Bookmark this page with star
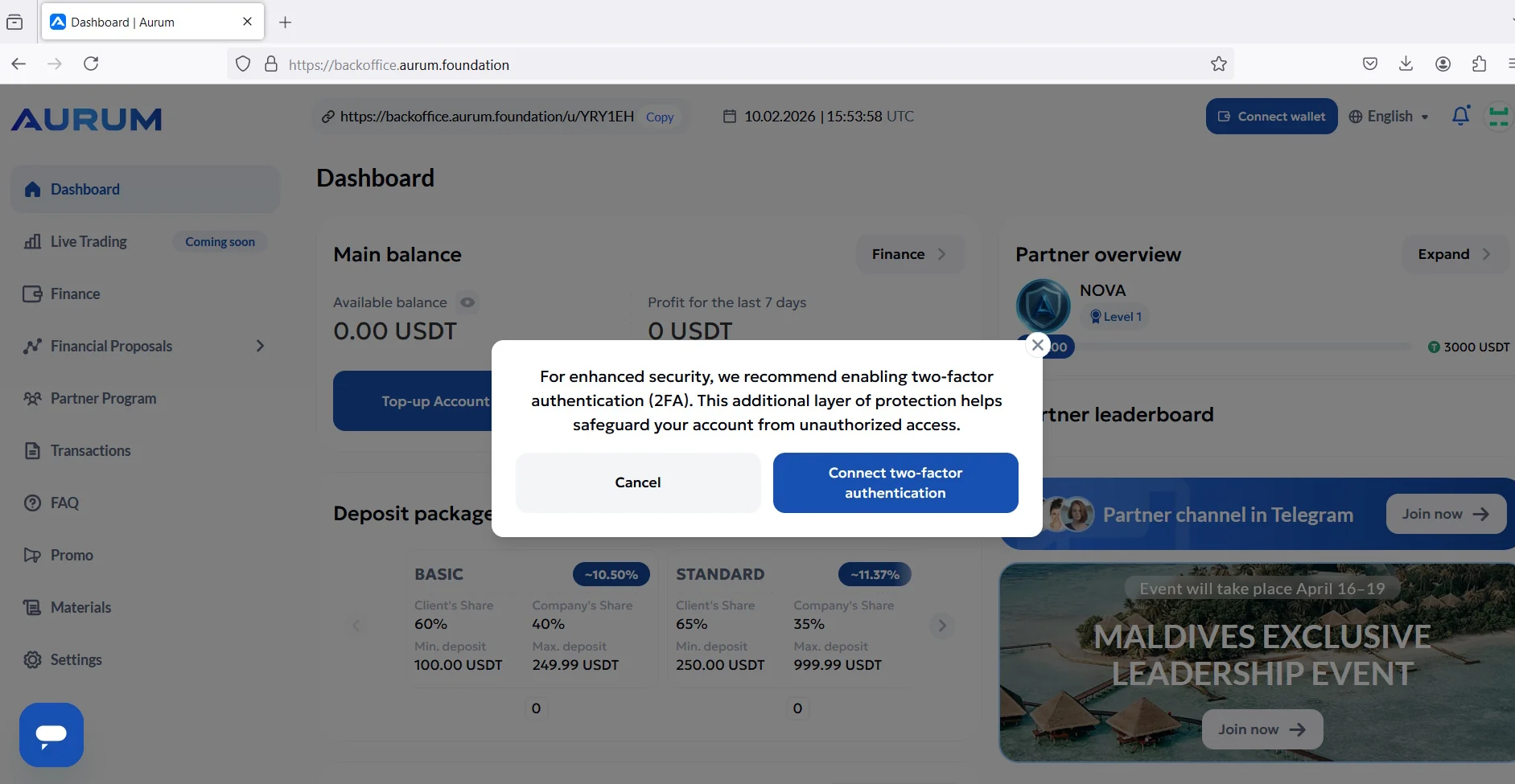The image size is (1515, 784). click(1219, 64)
